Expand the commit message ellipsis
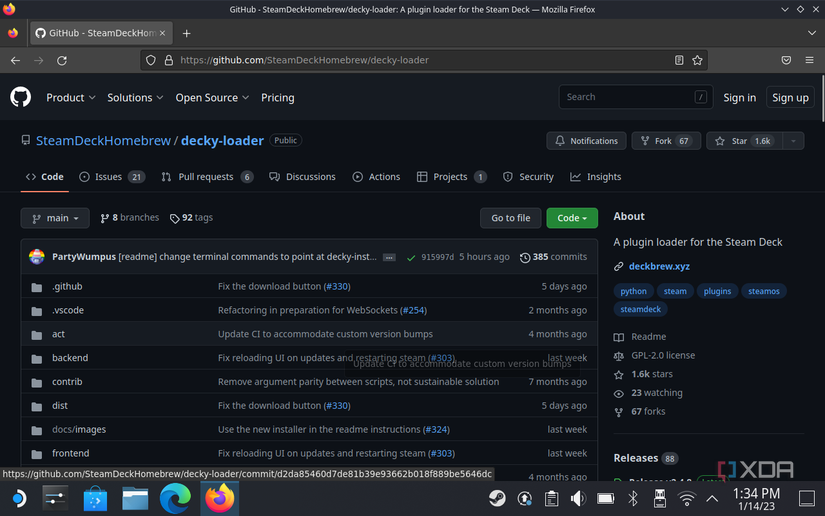 (x=389, y=258)
